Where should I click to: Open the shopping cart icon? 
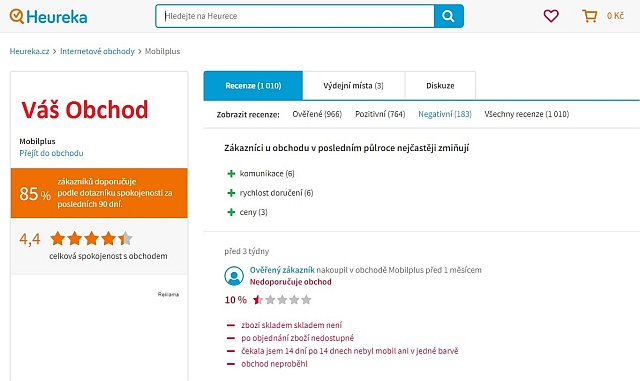coord(589,16)
